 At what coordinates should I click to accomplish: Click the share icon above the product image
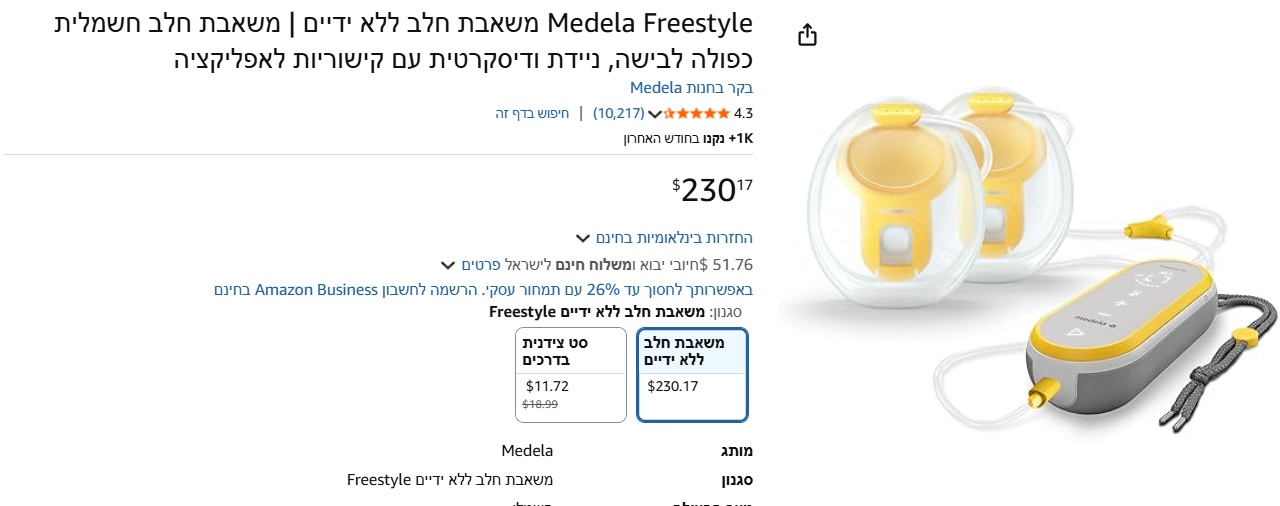(x=808, y=36)
